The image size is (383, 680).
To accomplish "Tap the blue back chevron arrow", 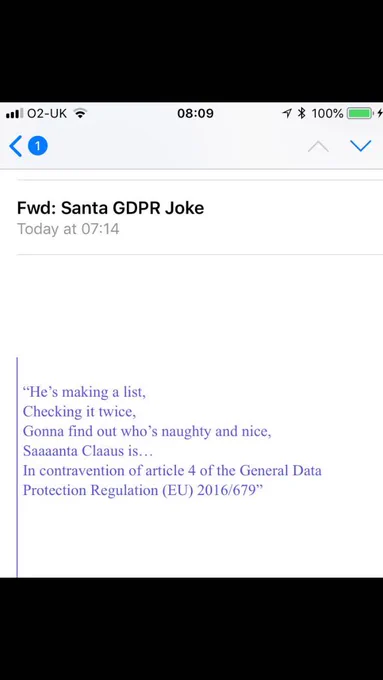I will pyautogui.click(x=15, y=146).
